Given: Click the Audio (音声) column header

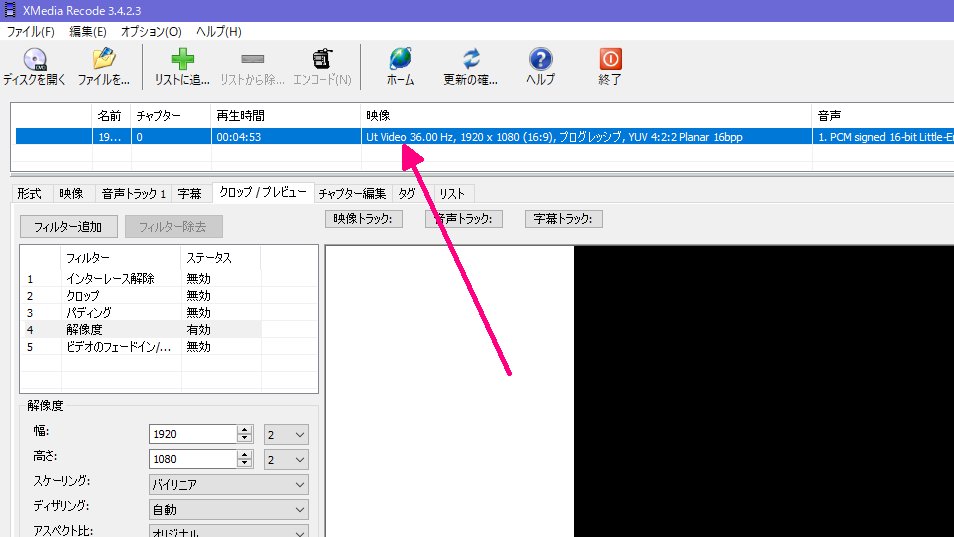Looking at the screenshot, I should (x=883, y=116).
